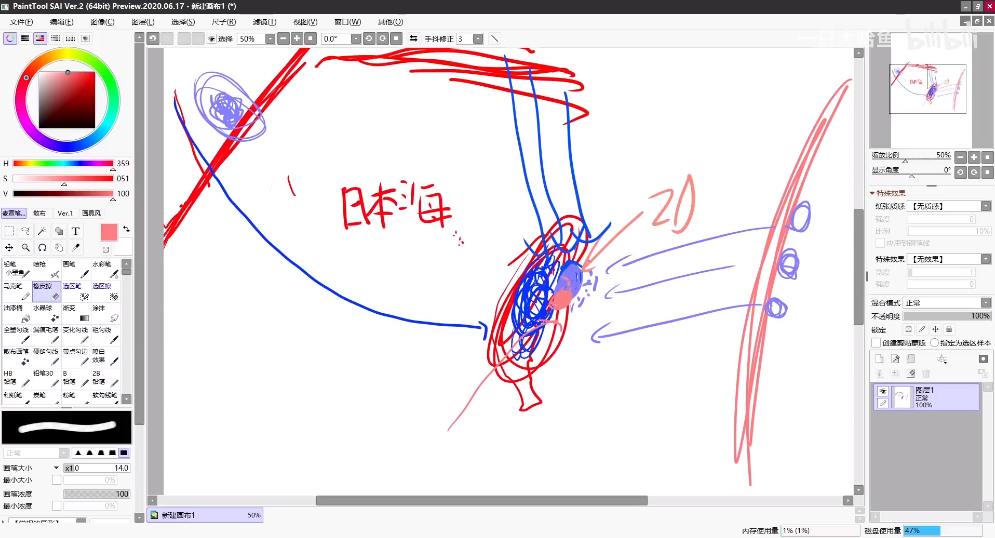This screenshot has height=538, width=995.
Task: Open the brush mode dropdown
Action: tap(63, 452)
